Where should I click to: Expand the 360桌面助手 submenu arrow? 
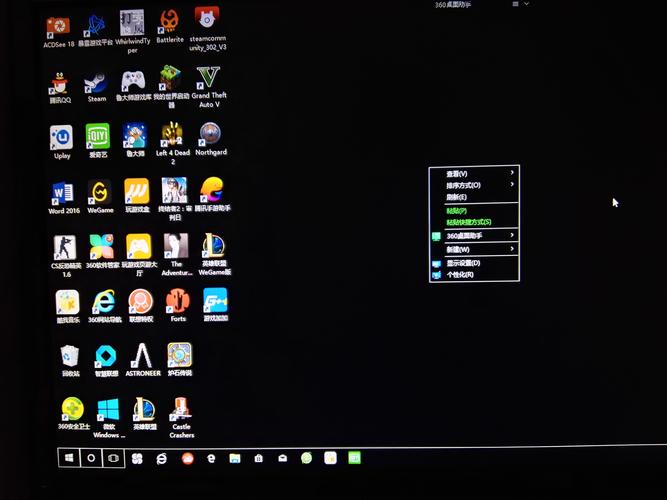coord(512,235)
